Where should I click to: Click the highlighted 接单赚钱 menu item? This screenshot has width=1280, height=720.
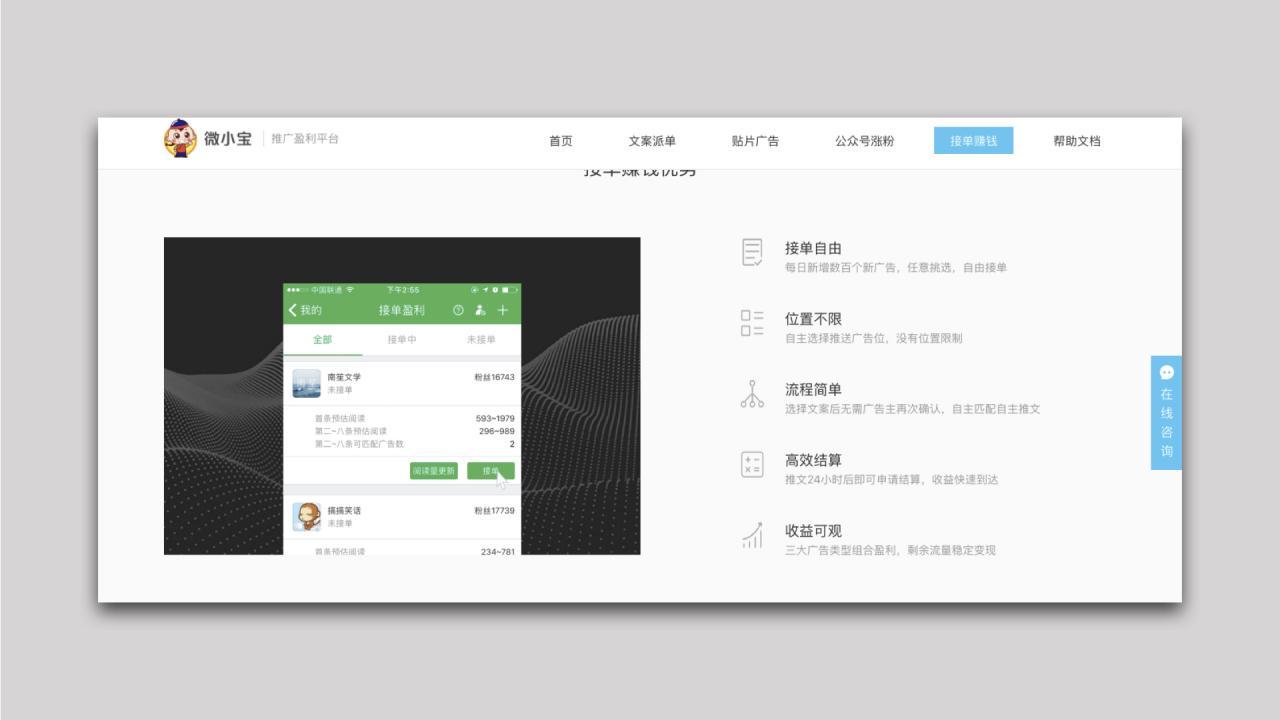point(973,141)
